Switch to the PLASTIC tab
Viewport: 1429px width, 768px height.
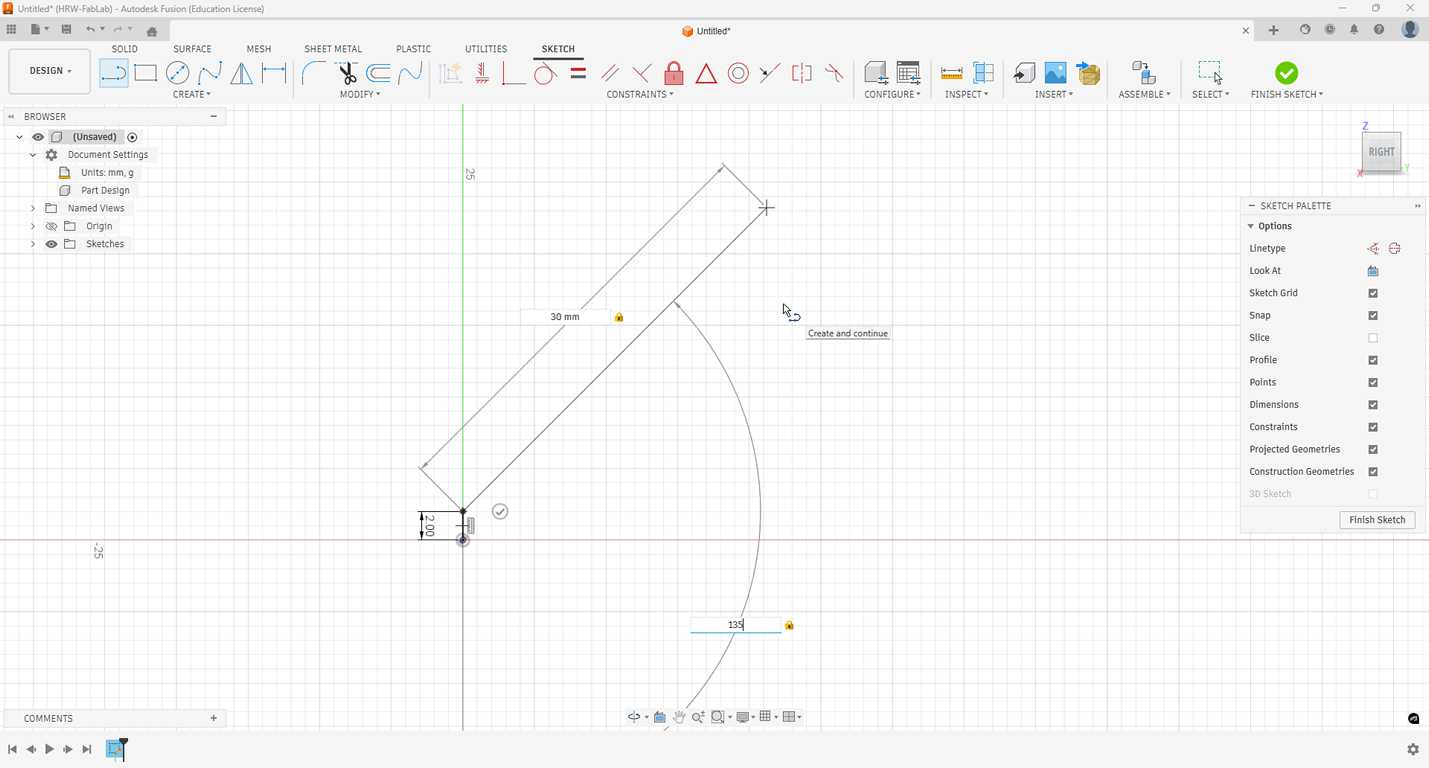(413, 49)
